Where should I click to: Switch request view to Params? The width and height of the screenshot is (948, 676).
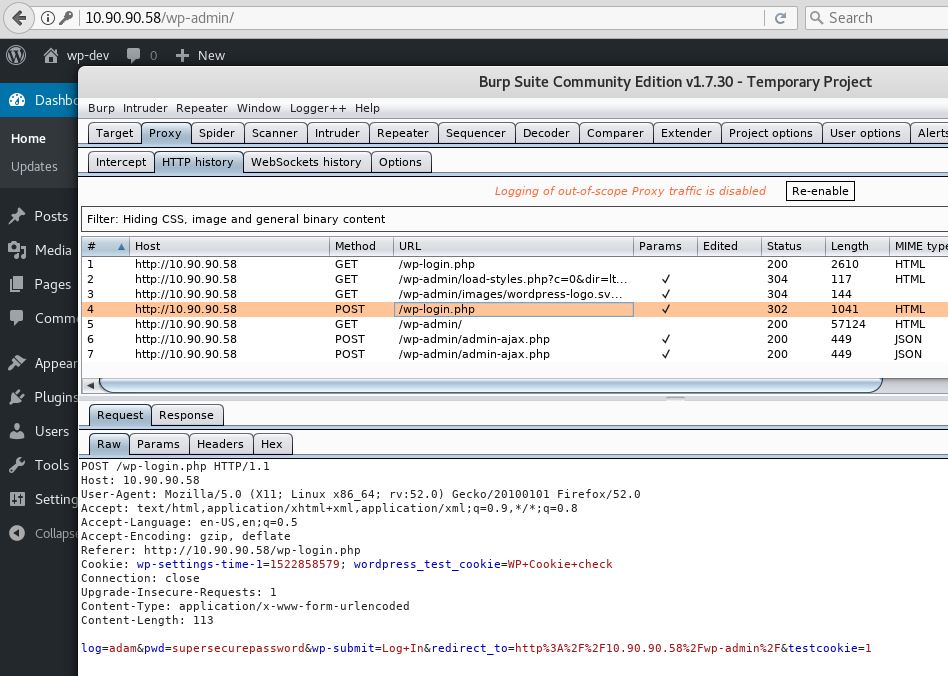[x=158, y=444]
